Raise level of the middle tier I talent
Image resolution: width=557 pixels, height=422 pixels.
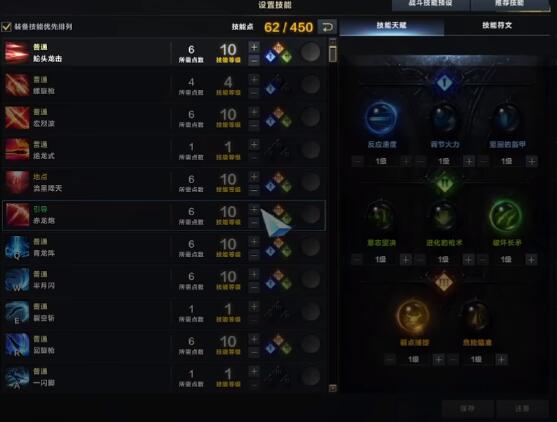[469, 162]
